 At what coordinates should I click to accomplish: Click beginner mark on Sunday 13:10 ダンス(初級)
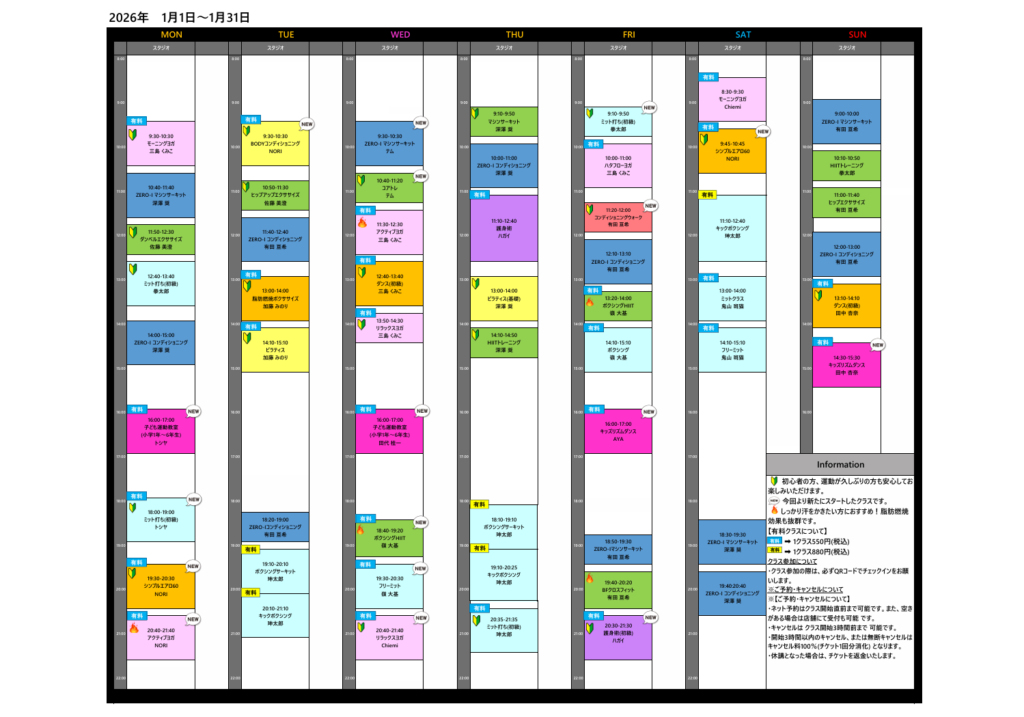click(x=820, y=294)
